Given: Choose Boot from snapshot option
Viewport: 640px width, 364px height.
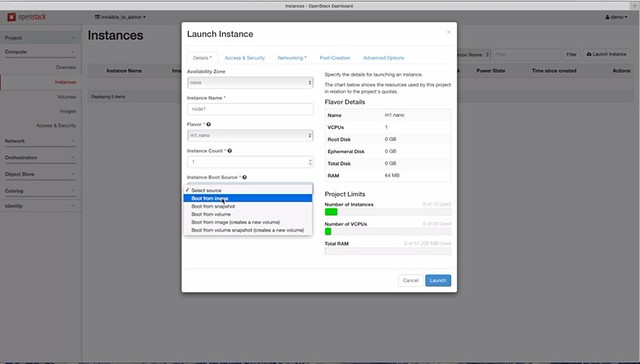Looking at the screenshot, I should click(x=248, y=206).
